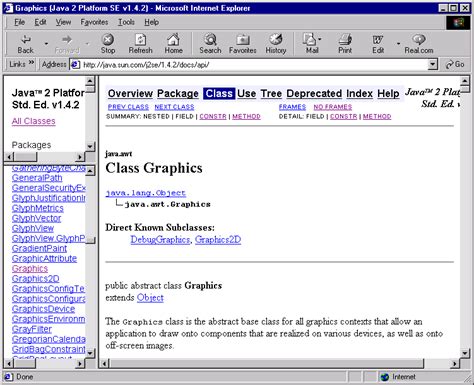
Task: Click Help in Javadoc navigation bar
Action: click(x=388, y=94)
